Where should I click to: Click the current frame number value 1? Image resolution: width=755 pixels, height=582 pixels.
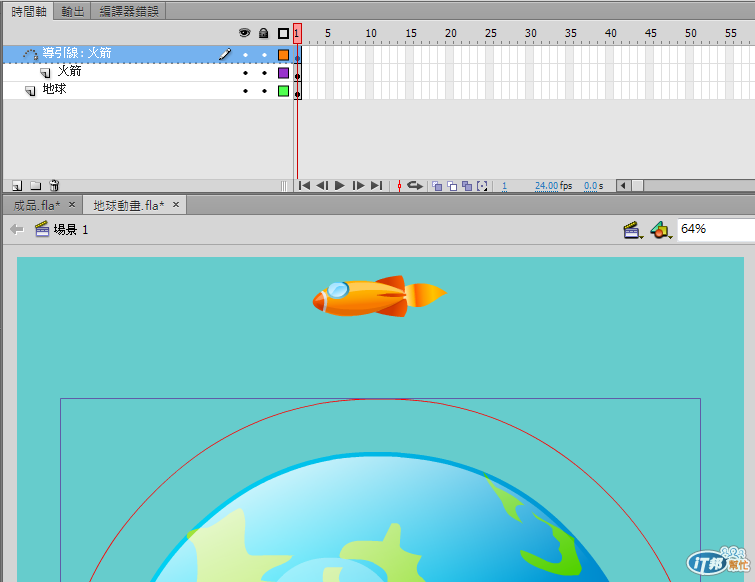coord(504,186)
